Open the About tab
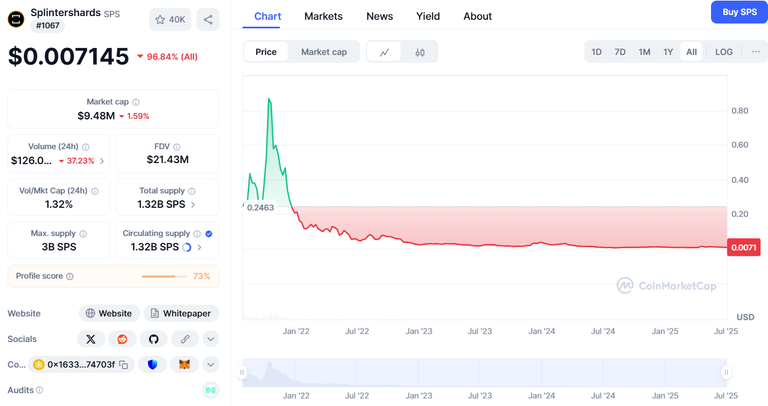 pyautogui.click(x=478, y=16)
